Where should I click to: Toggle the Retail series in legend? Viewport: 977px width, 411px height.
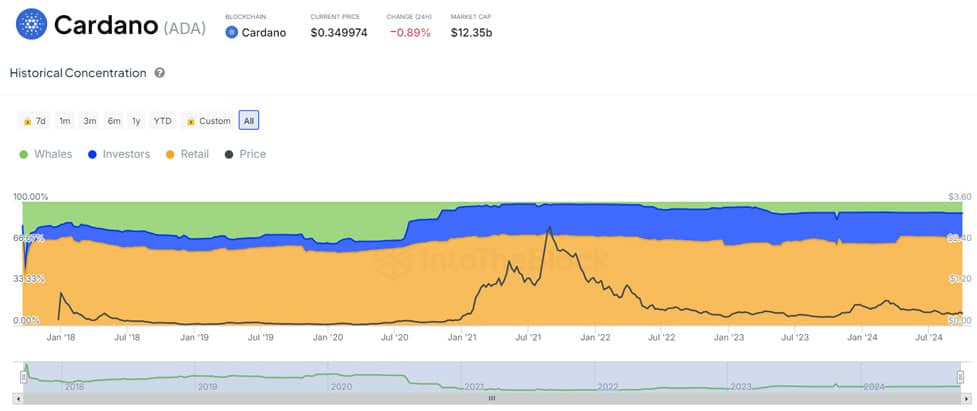click(187, 154)
